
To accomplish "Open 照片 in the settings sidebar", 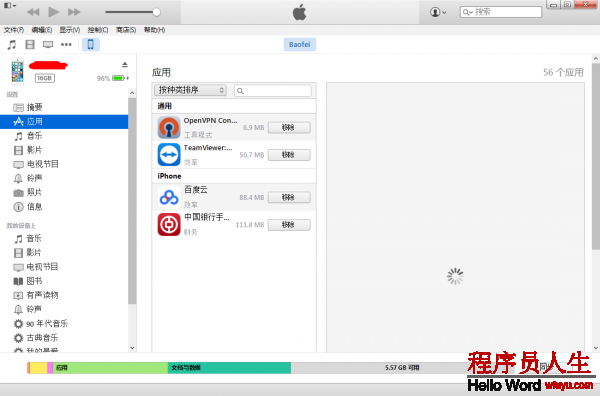I will tap(64, 192).
